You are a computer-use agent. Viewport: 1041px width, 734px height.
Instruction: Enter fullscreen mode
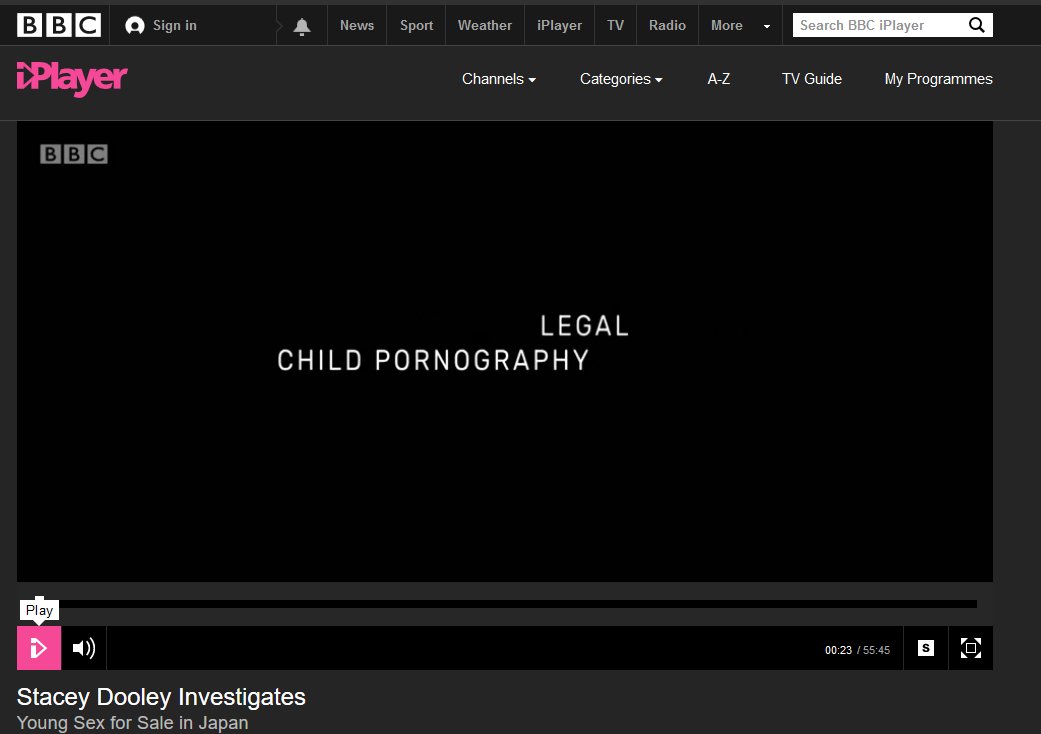click(x=971, y=648)
